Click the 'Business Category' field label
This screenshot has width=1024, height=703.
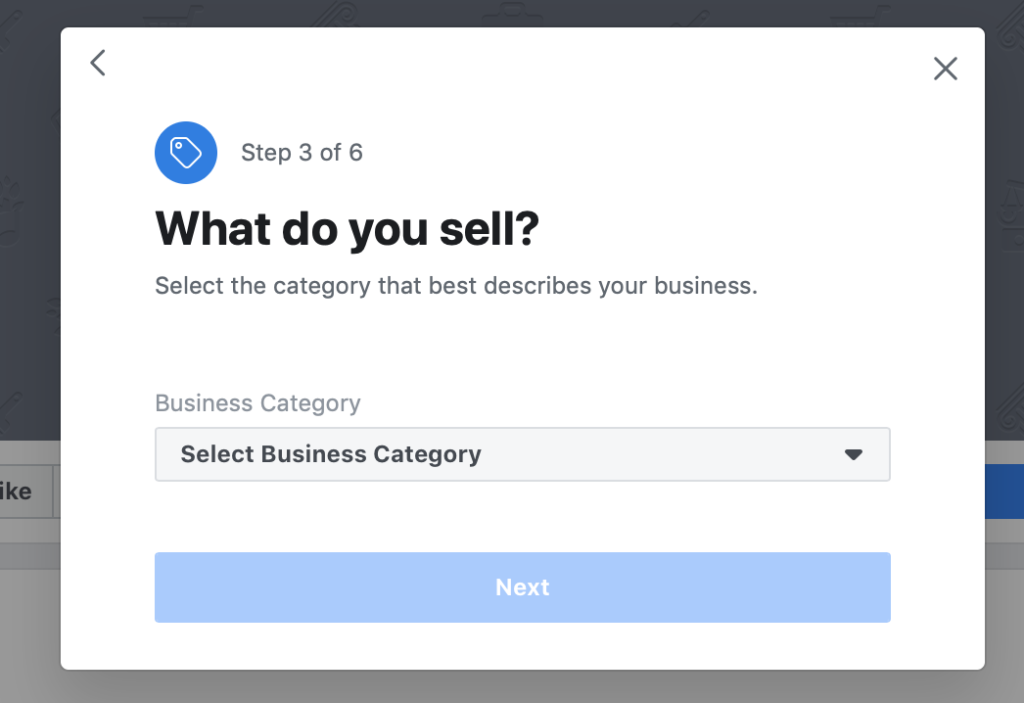[x=257, y=403]
